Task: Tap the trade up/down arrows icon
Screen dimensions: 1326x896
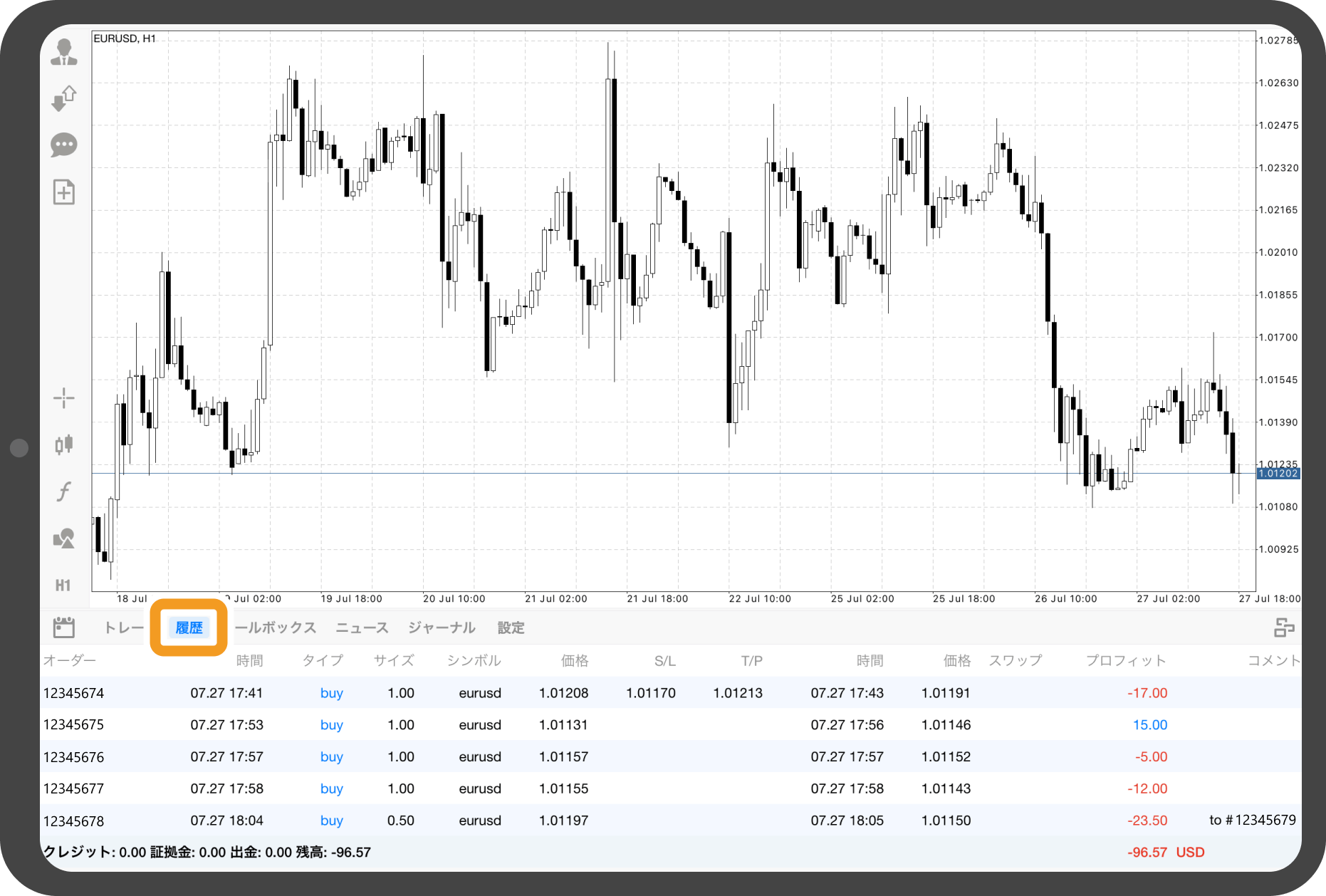Action: [x=64, y=98]
